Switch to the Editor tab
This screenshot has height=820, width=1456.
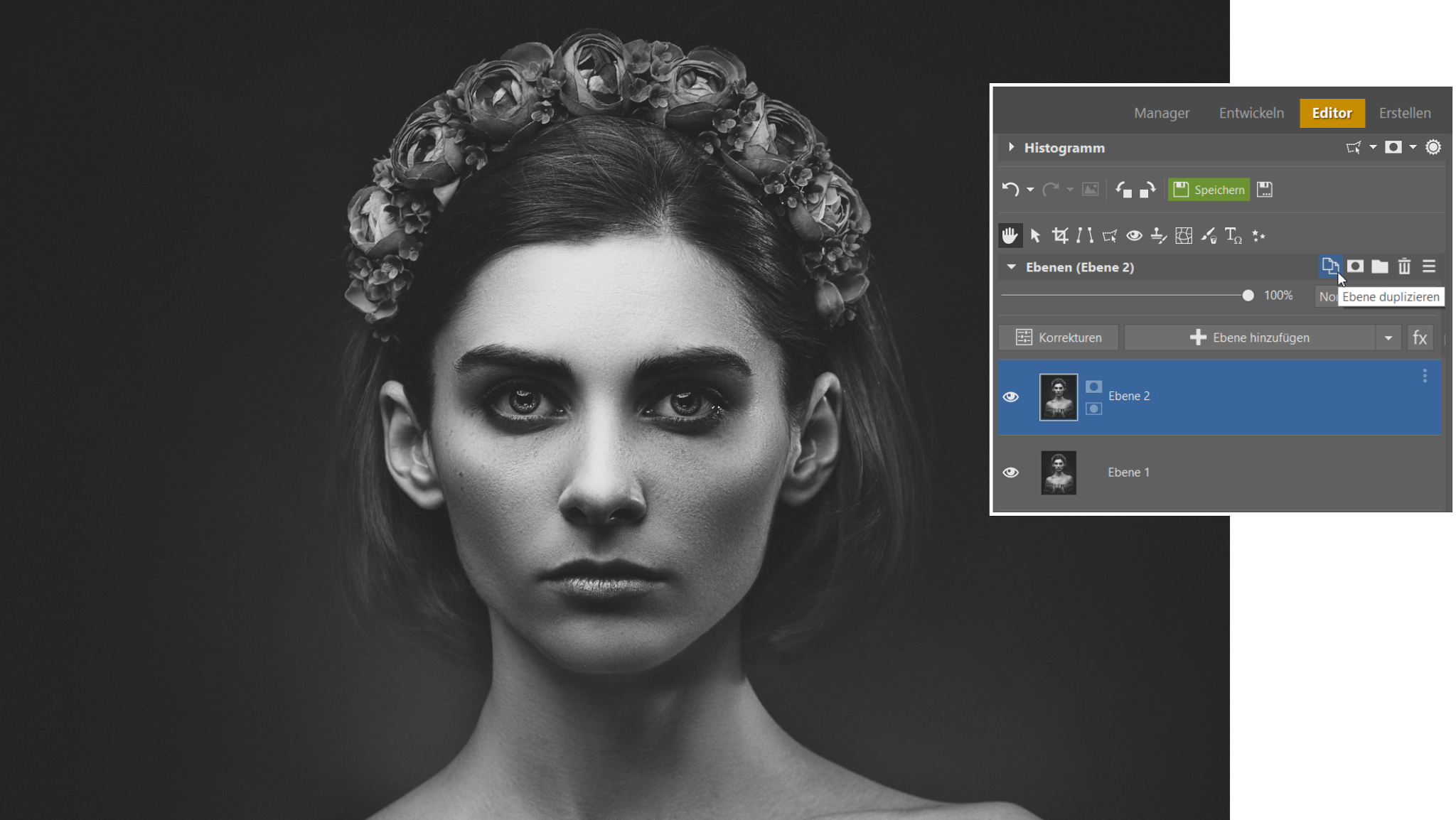(1332, 113)
